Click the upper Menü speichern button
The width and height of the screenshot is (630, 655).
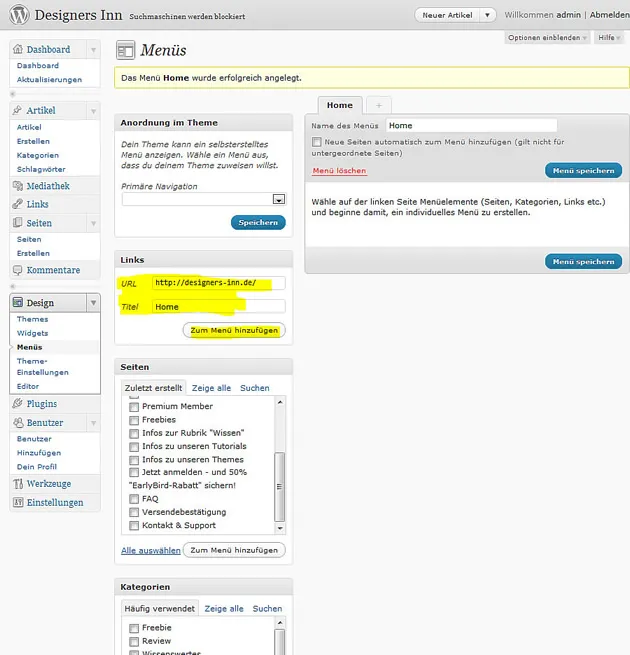pos(583,170)
